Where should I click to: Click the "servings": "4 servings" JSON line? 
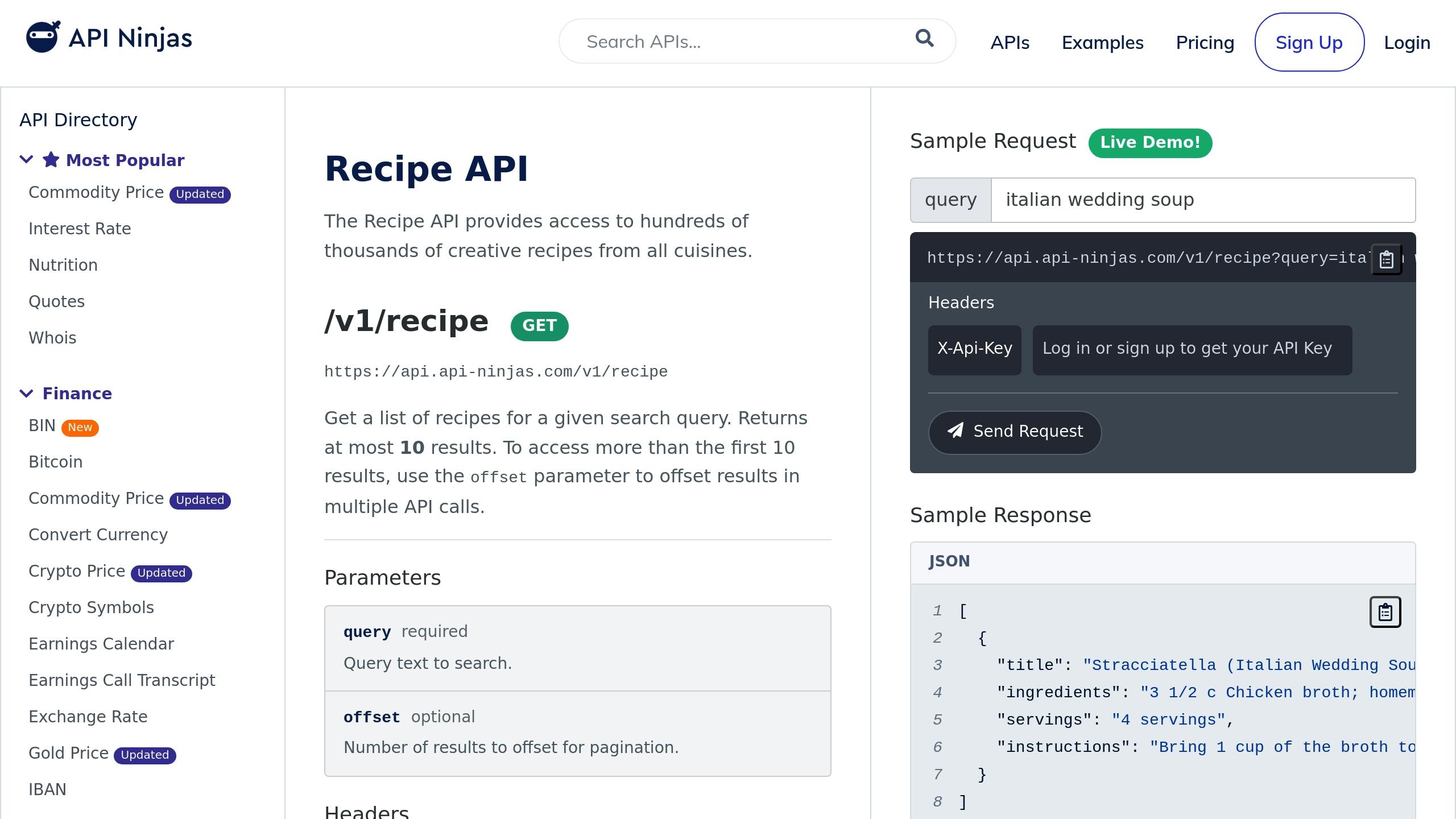pyautogui.click(x=1115, y=720)
